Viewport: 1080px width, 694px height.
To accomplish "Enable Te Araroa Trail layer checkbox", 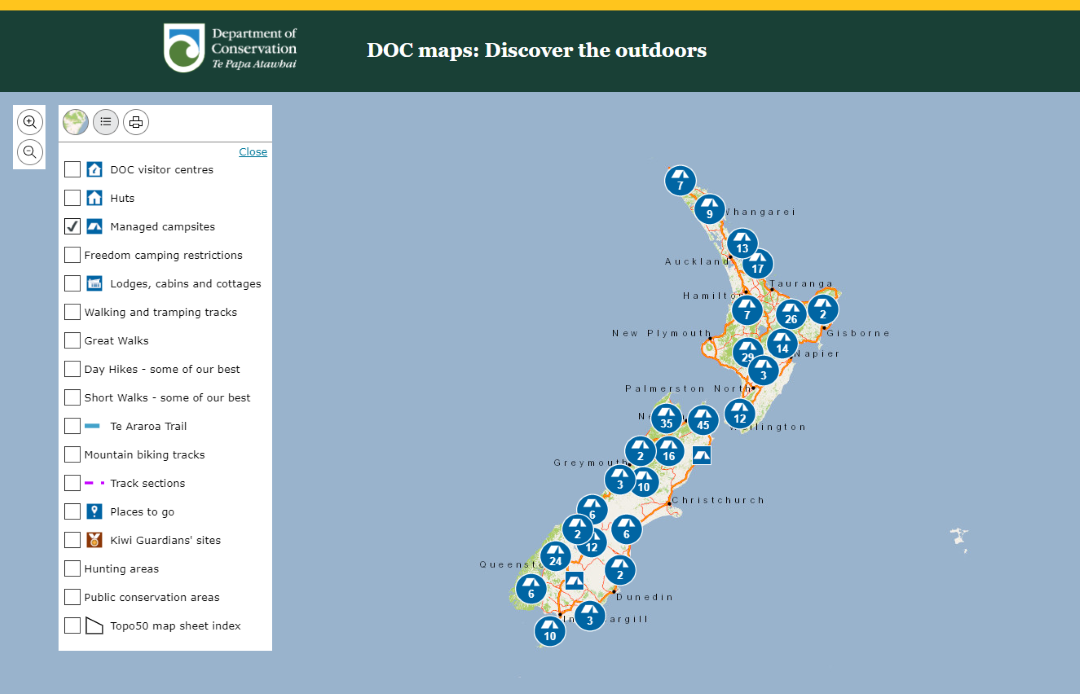I will (72, 425).
